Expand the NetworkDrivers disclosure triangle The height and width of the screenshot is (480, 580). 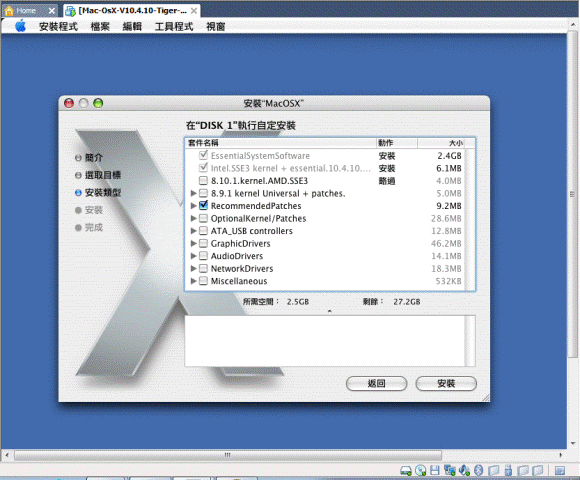tap(193, 268)
